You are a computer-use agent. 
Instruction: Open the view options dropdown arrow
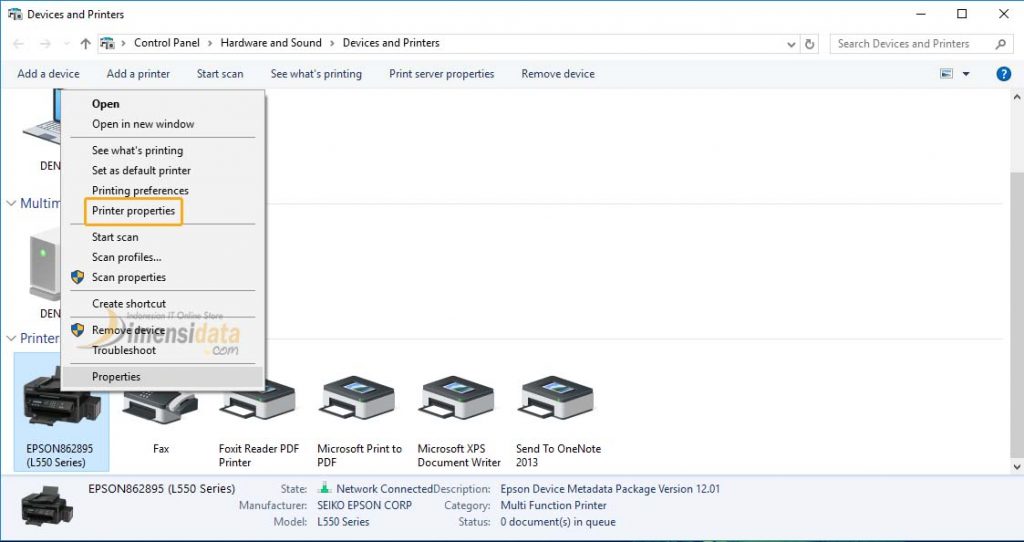[966, 74]
